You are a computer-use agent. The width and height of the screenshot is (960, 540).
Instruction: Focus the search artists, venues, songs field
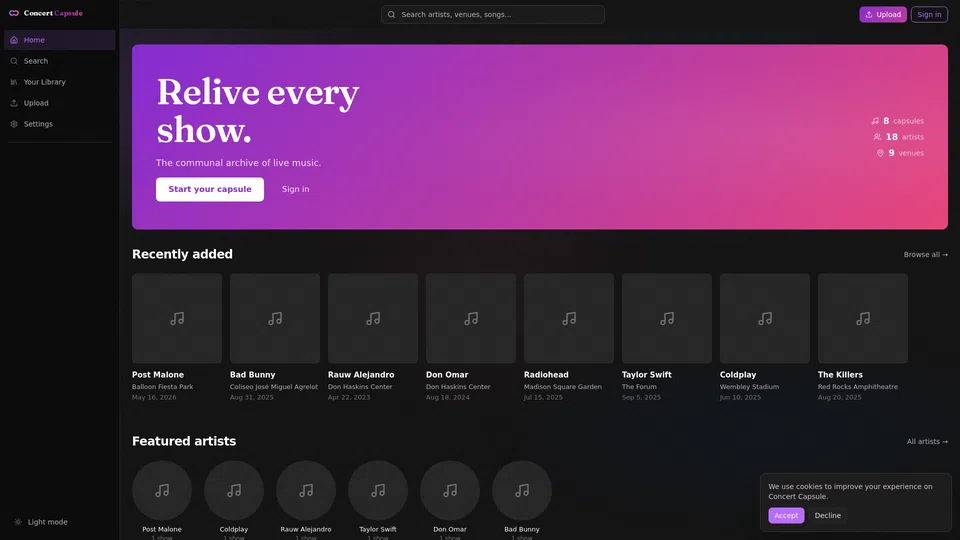(x=492, y=14)
